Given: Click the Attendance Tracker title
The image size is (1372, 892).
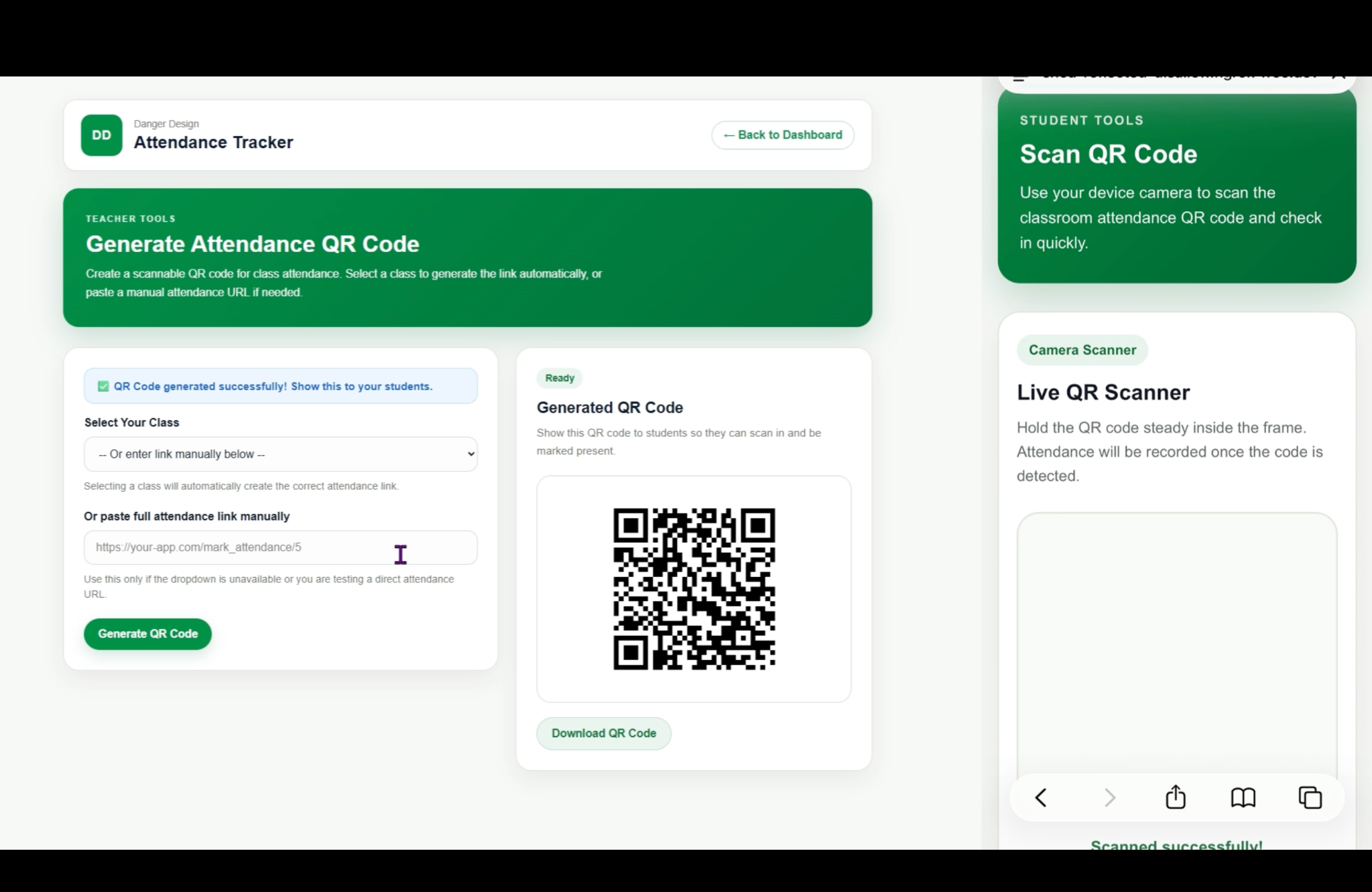Looking at the screenshot, I should click(x=213, y=142).
